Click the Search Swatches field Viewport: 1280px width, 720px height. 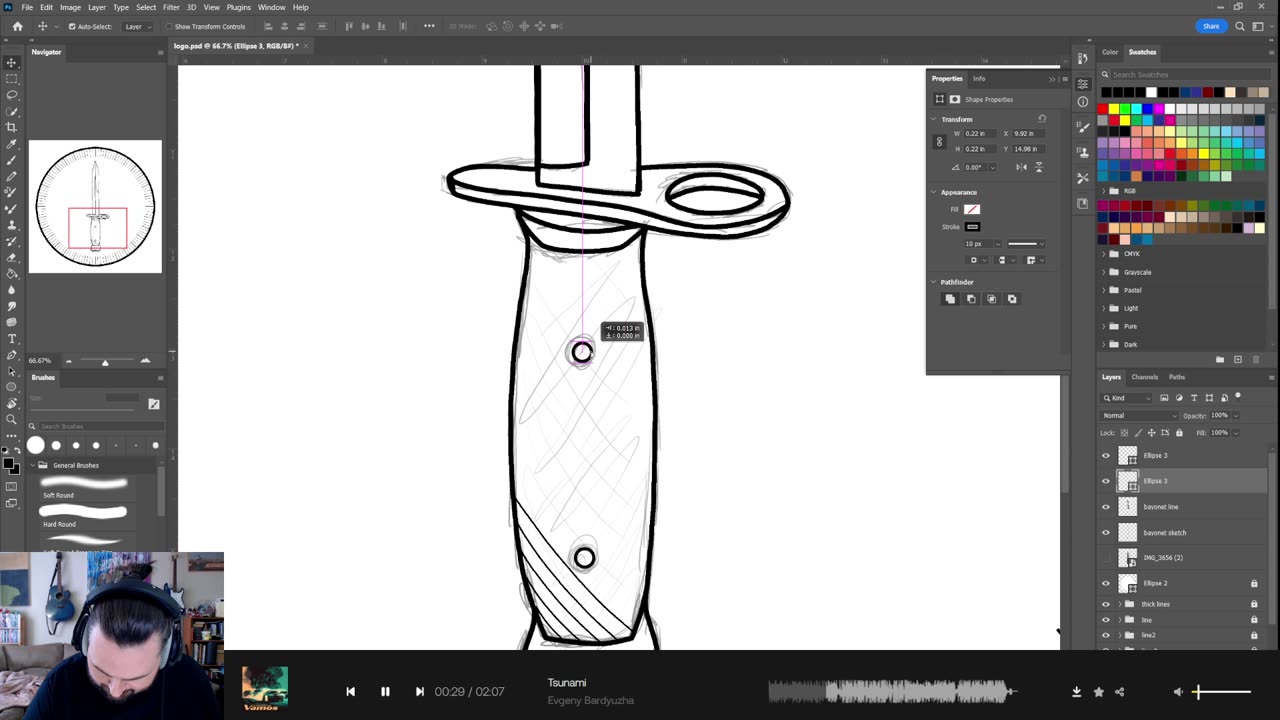[1185, 74]
